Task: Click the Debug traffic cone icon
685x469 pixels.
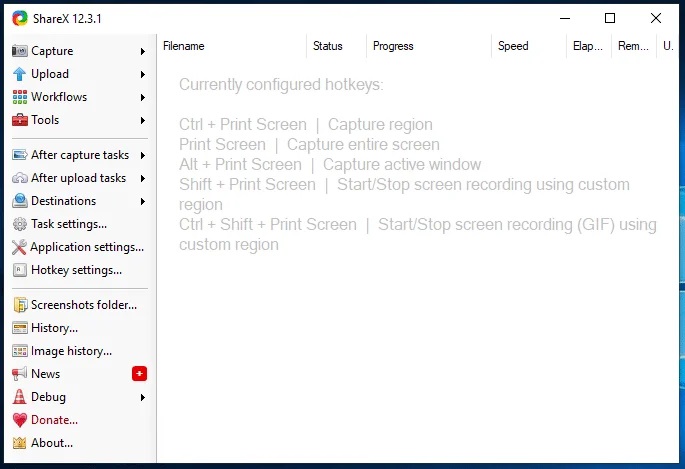Action: [19, 397]
